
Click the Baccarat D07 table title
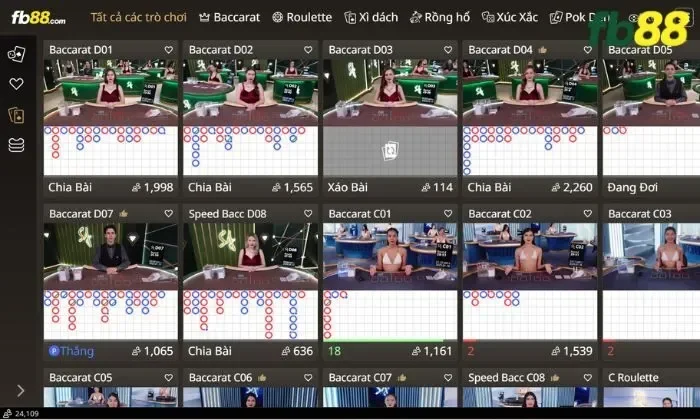tap(80, 214)
